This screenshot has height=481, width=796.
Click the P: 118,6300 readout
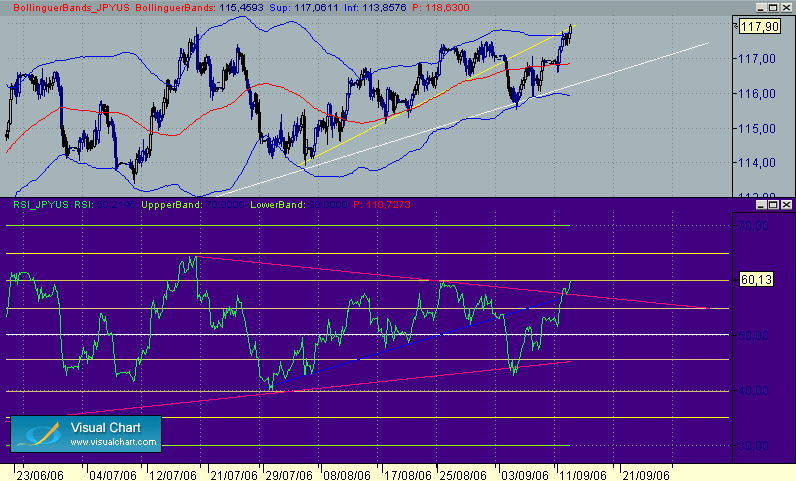coord(441,8)
